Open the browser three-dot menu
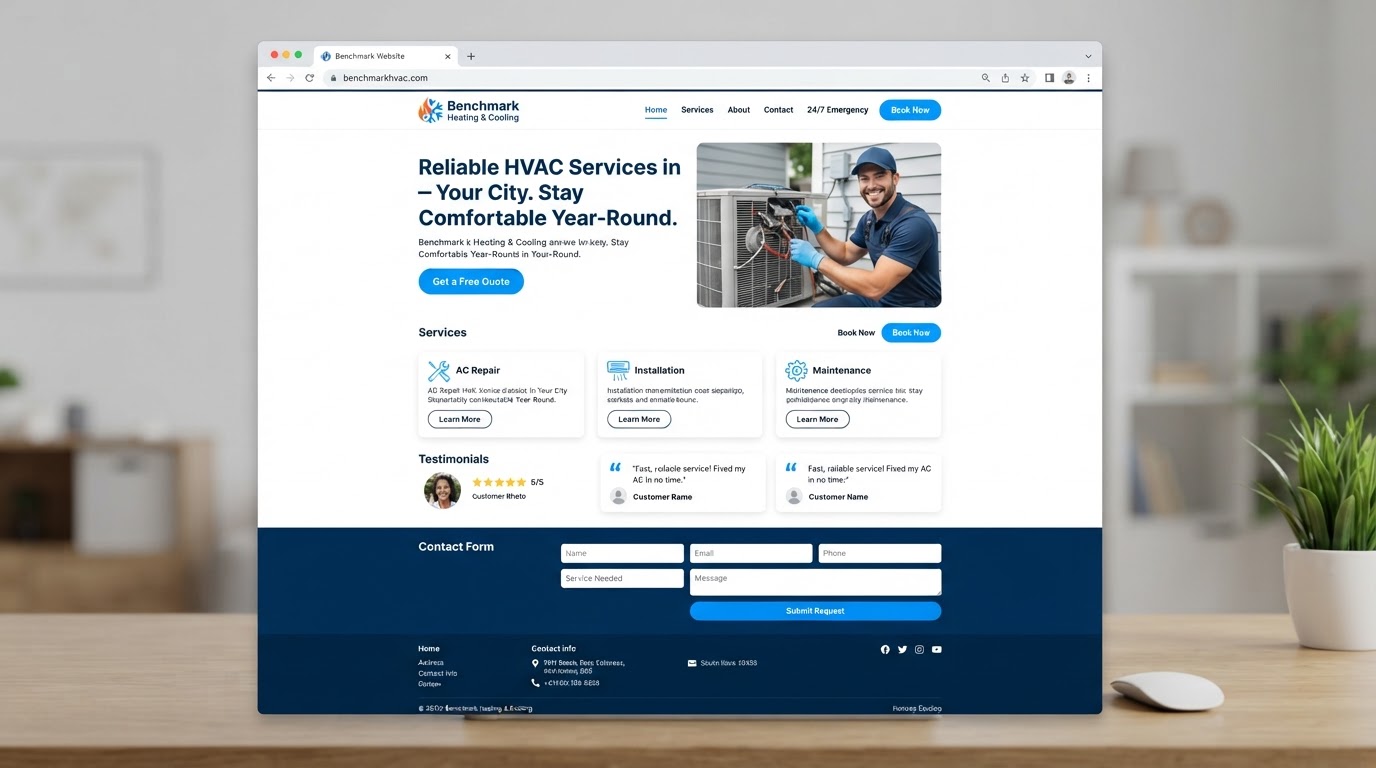The height and width of the screenshot is (768, 1376). tap(1088, 78)
